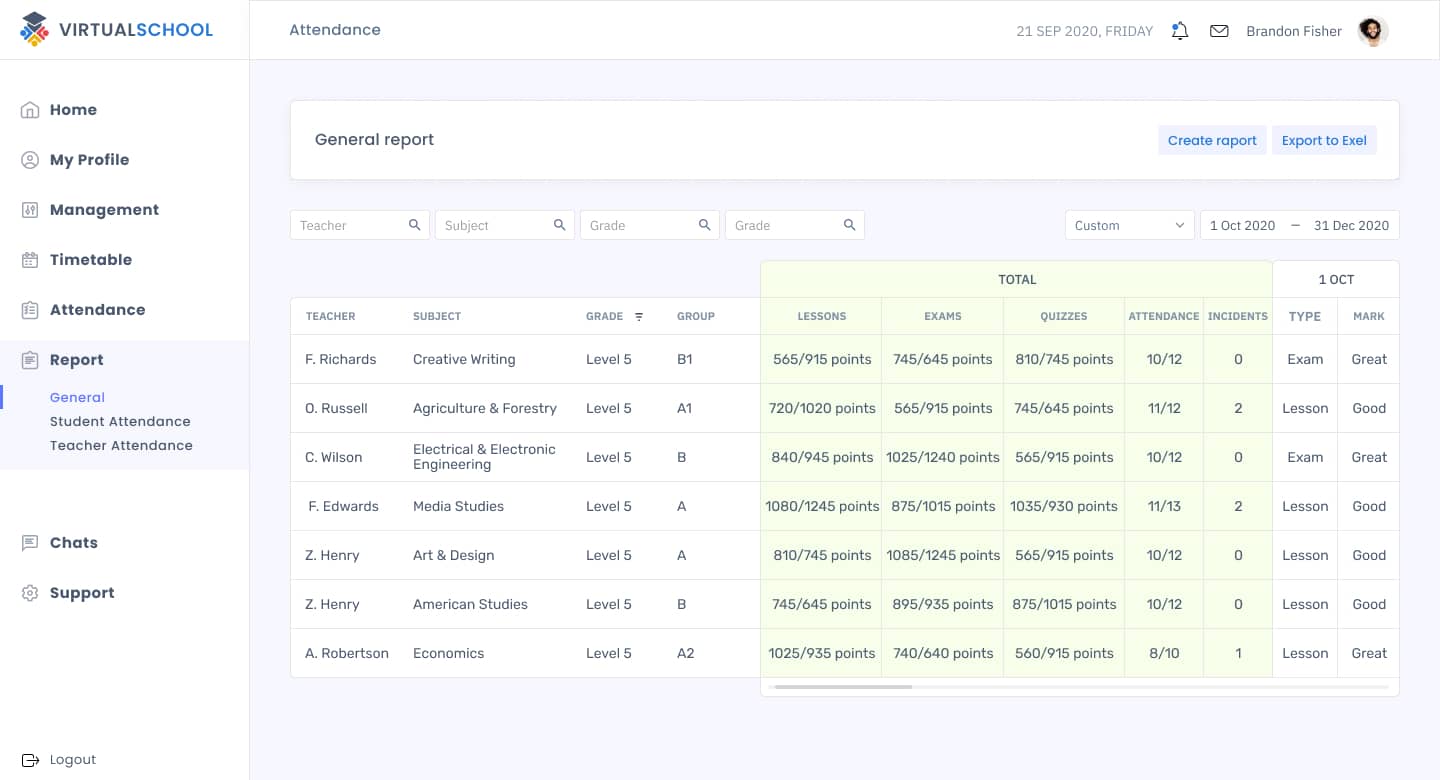Click the Create report button
Screen dimensions: 1440x780
pyautogui.click(x=1212, y=140)
